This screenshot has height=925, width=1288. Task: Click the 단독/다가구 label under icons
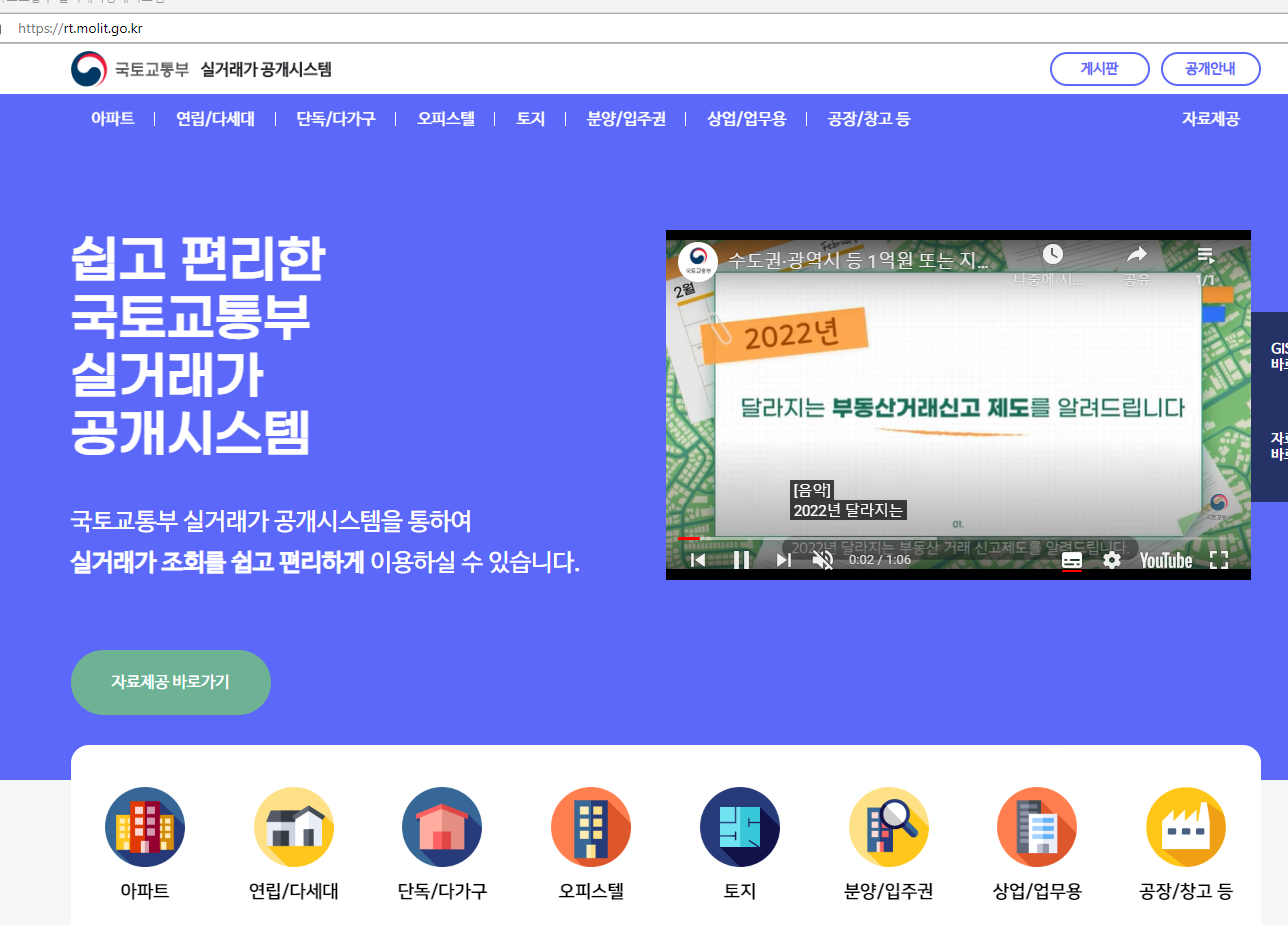(442, 891)
